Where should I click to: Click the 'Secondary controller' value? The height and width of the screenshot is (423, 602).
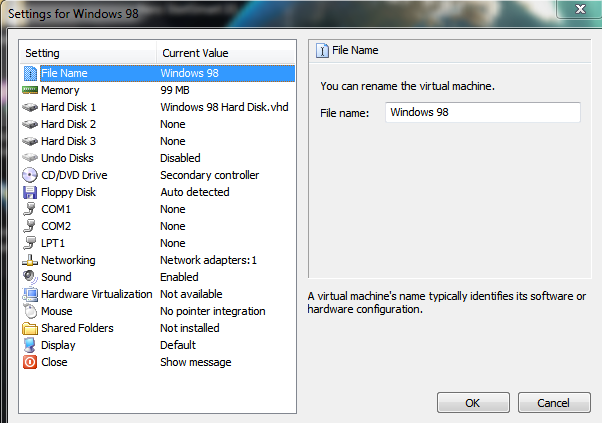(x=210, y=175)
